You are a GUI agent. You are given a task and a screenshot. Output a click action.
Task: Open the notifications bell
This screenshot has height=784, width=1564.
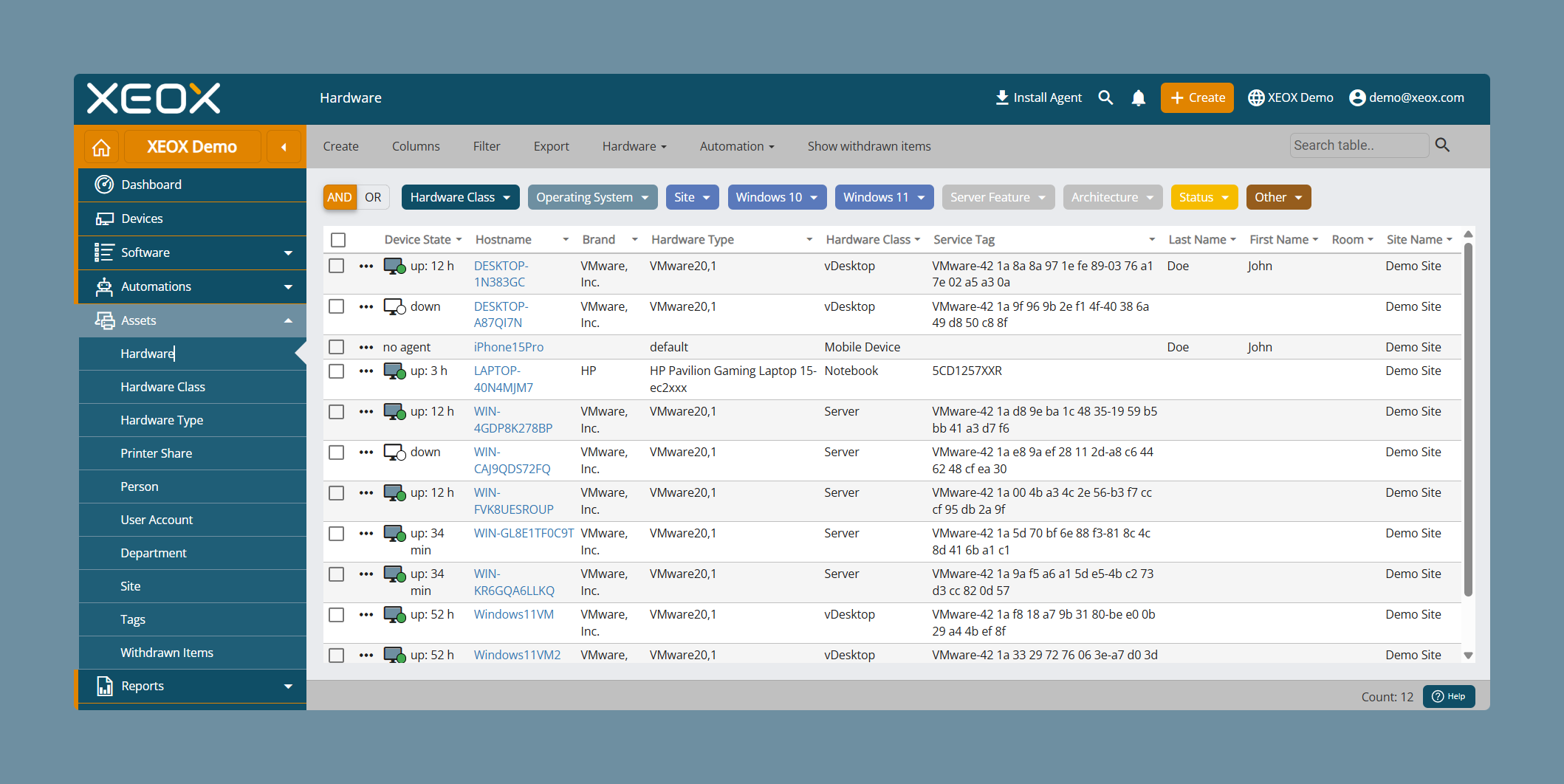tap(1139, 97)
